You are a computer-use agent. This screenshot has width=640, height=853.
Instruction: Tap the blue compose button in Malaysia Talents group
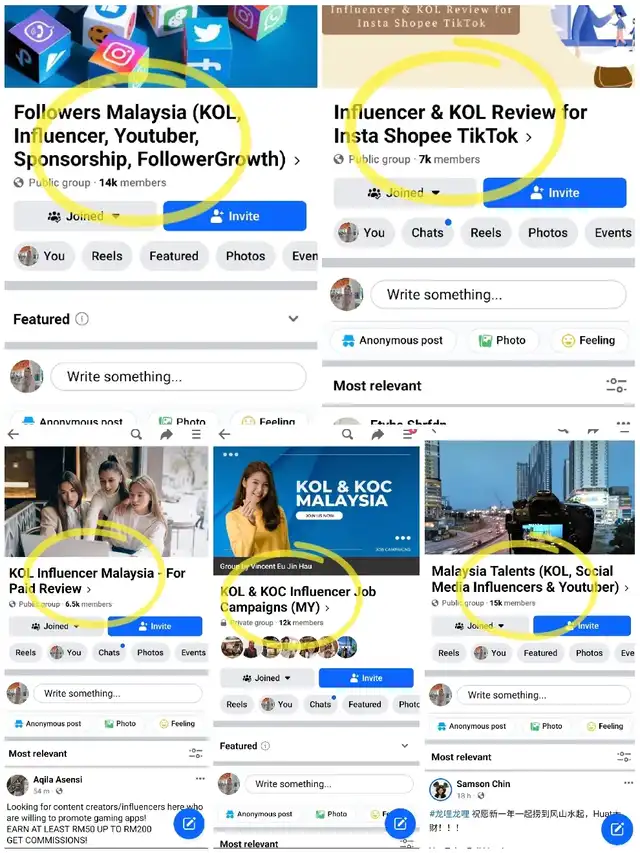(x=617, y=829)
